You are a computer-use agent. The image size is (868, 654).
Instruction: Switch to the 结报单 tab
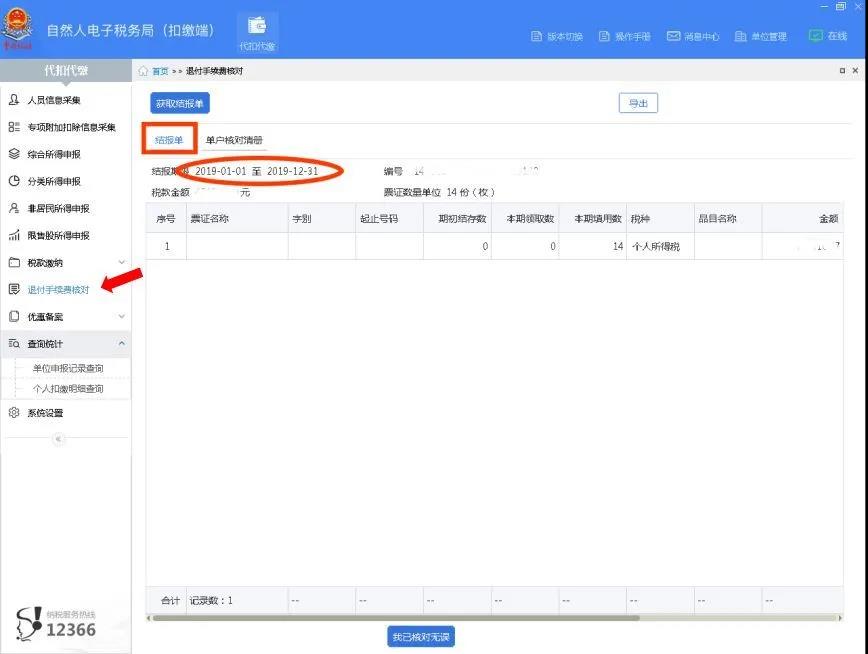pyautogui.click(x=168, y=141)
